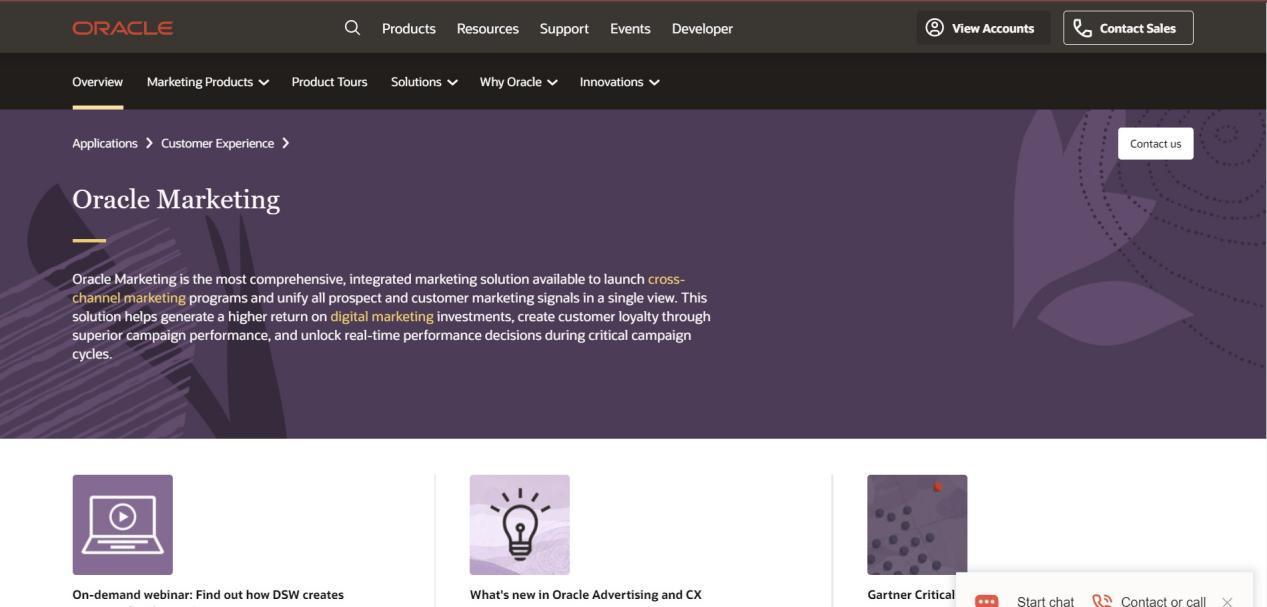Open the Events menu
This screenshot has width=1267, height=607.
630,28
